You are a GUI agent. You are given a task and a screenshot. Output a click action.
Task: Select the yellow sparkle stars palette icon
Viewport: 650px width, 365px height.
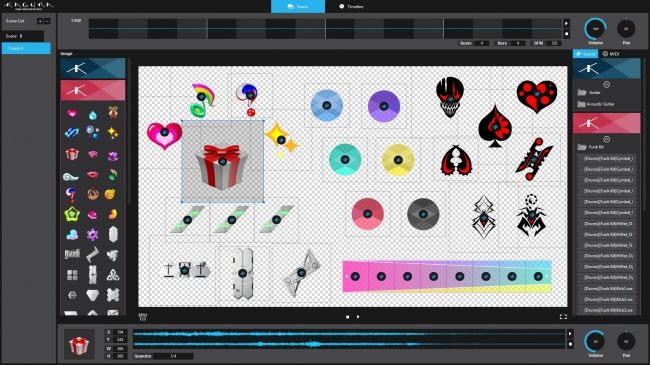(112, 133)
